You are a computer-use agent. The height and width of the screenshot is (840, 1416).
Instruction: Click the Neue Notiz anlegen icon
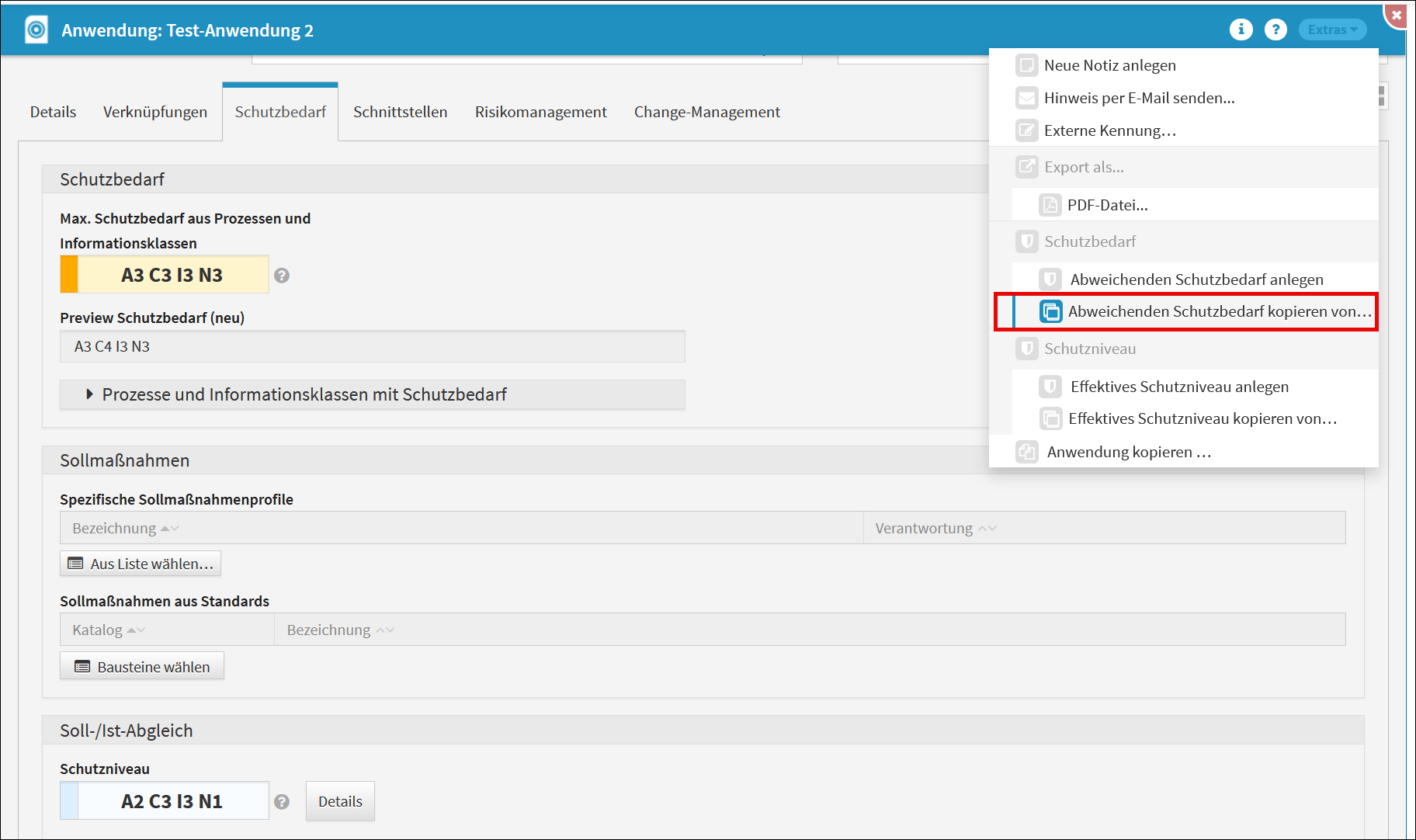(x=1026, y=65)
